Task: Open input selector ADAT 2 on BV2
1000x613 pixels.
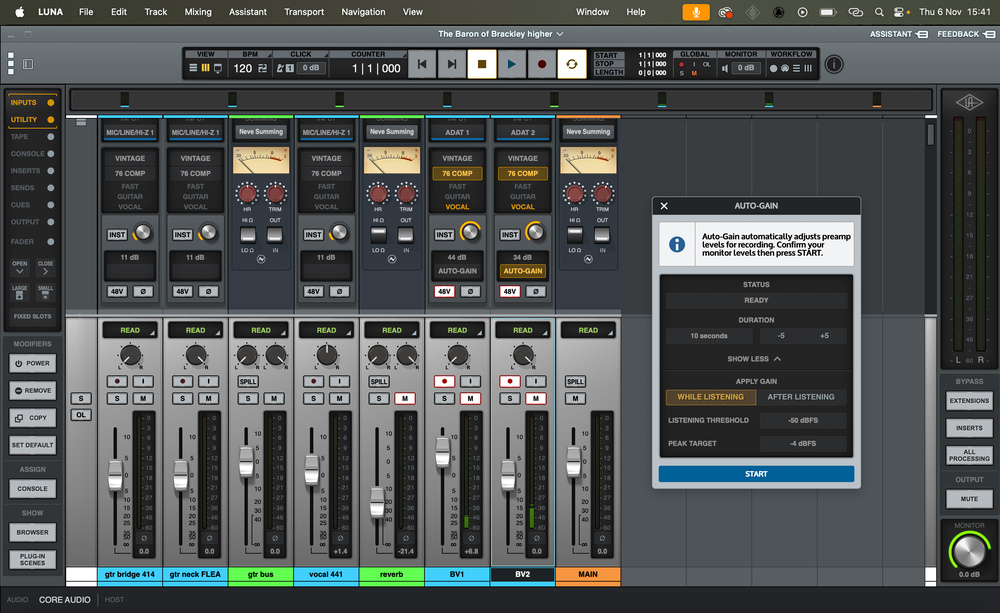Action: (522, 133)
